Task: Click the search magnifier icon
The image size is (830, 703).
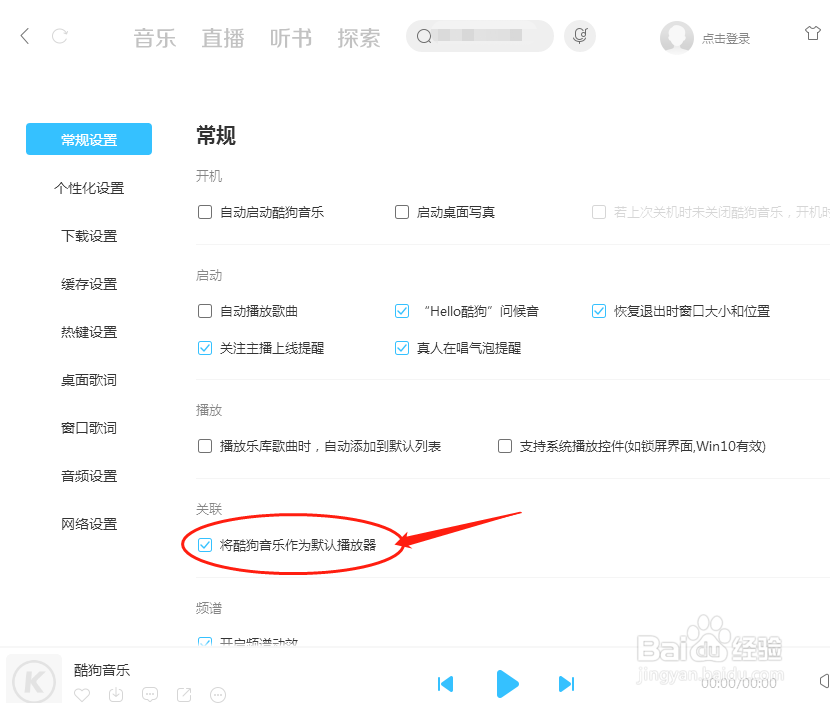Action: 424,36
